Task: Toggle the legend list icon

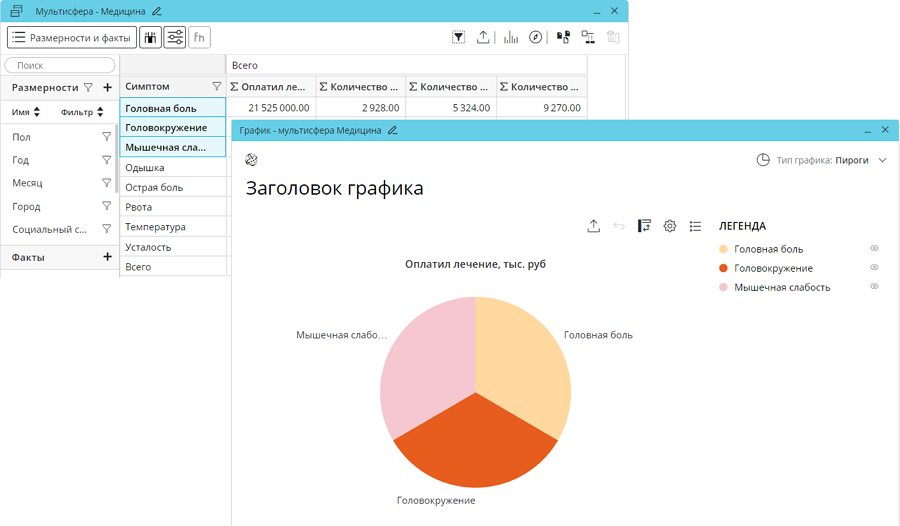Action: pyautogui.click(x=695, y=226)
